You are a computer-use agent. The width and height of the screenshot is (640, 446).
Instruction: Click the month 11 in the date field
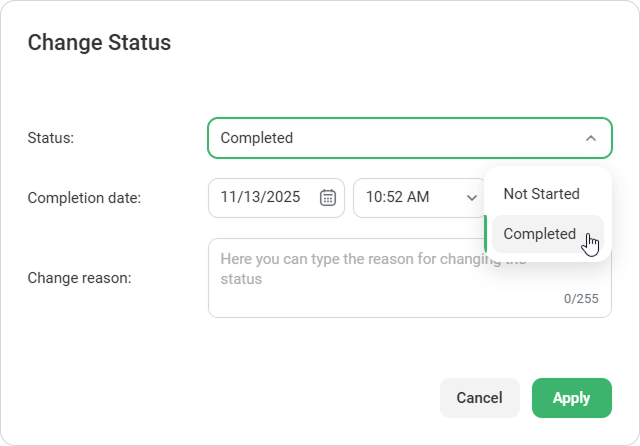(x=229, y=197)
